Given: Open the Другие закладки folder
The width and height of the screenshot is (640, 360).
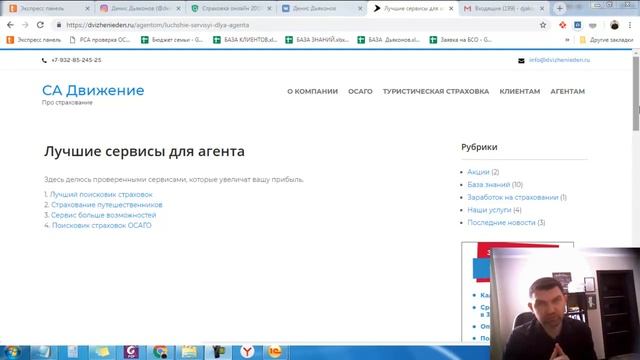Looking at the screenshot, I should pos(607,40).
